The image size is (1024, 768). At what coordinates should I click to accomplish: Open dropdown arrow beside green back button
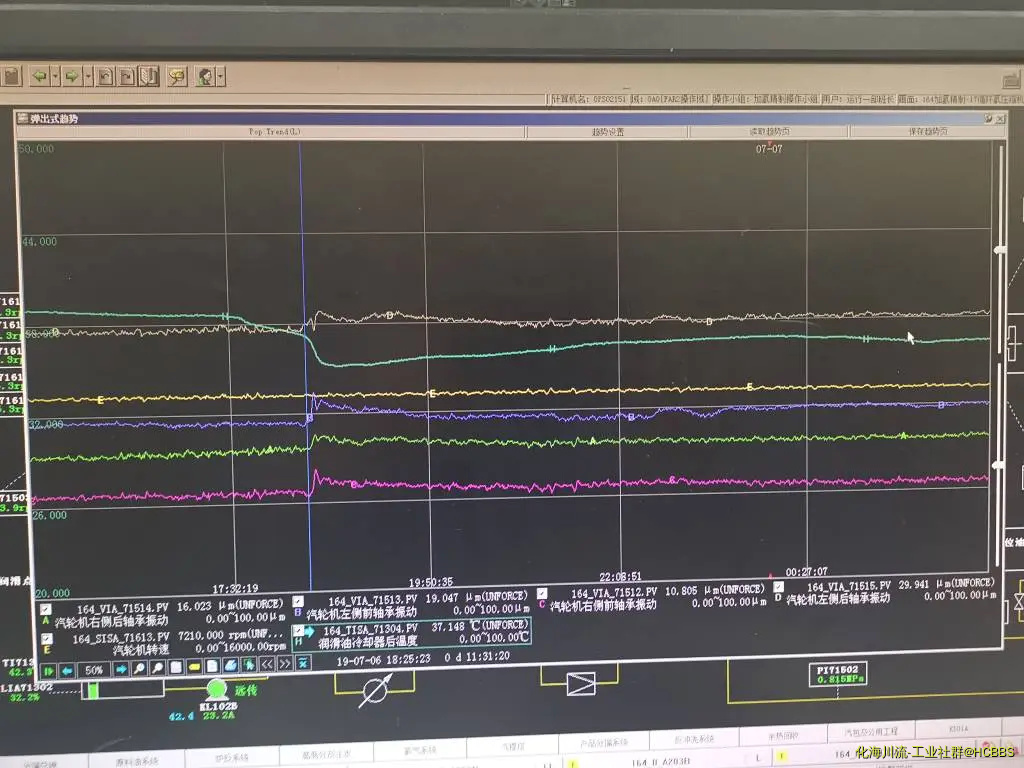pyautogui.click(x=56, y=76)
